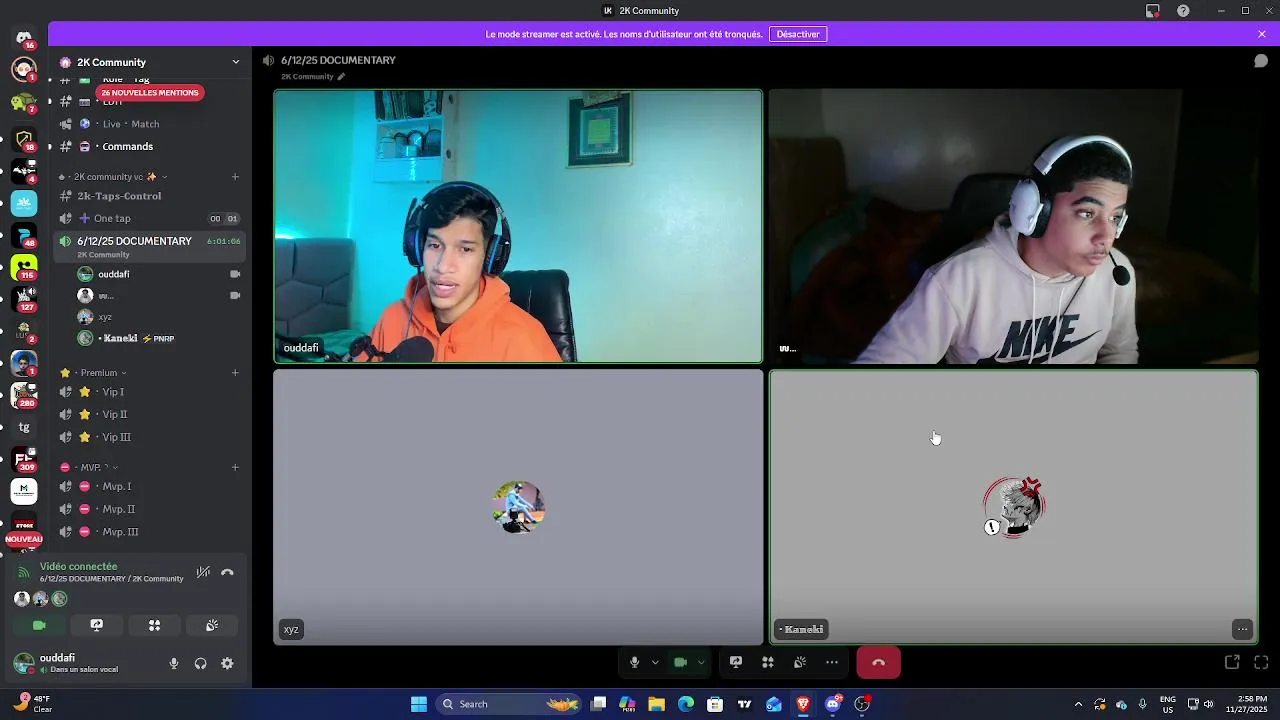The image size is (1280, 720).
Task: Join the Vip II voice channel
Action: (x=150, y=414)
